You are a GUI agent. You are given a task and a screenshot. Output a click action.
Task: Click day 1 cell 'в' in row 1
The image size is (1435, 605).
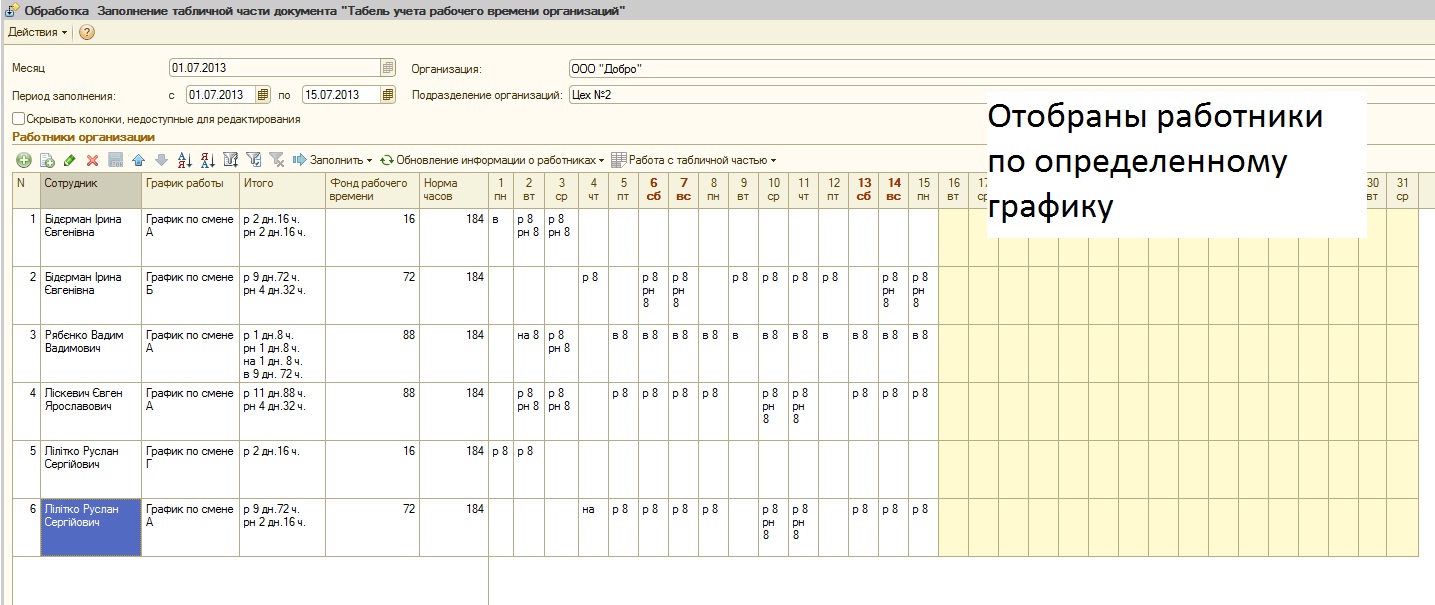pyautogui.click(x=501, y=237)
